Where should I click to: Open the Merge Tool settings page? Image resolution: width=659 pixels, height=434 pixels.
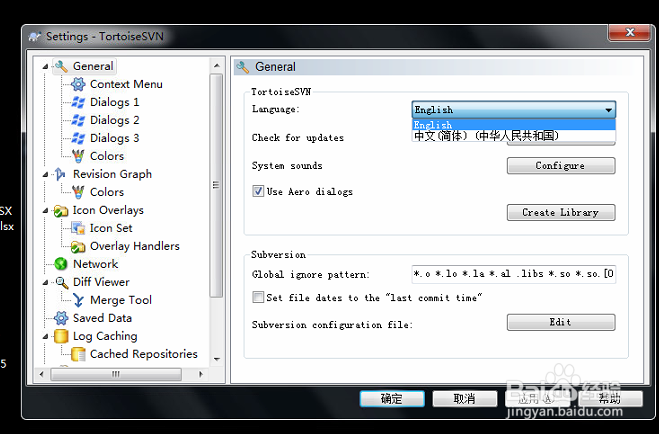121,300
